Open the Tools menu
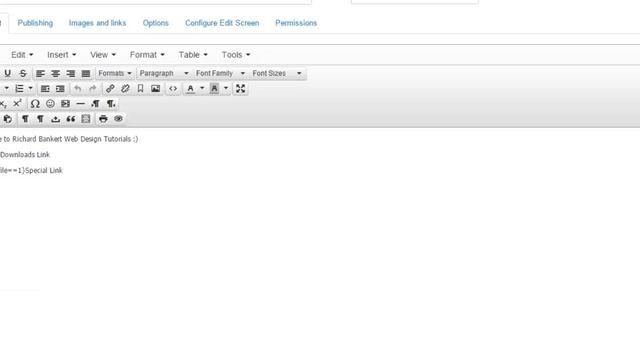Viewport: 640px width, 360px height. 236,55
